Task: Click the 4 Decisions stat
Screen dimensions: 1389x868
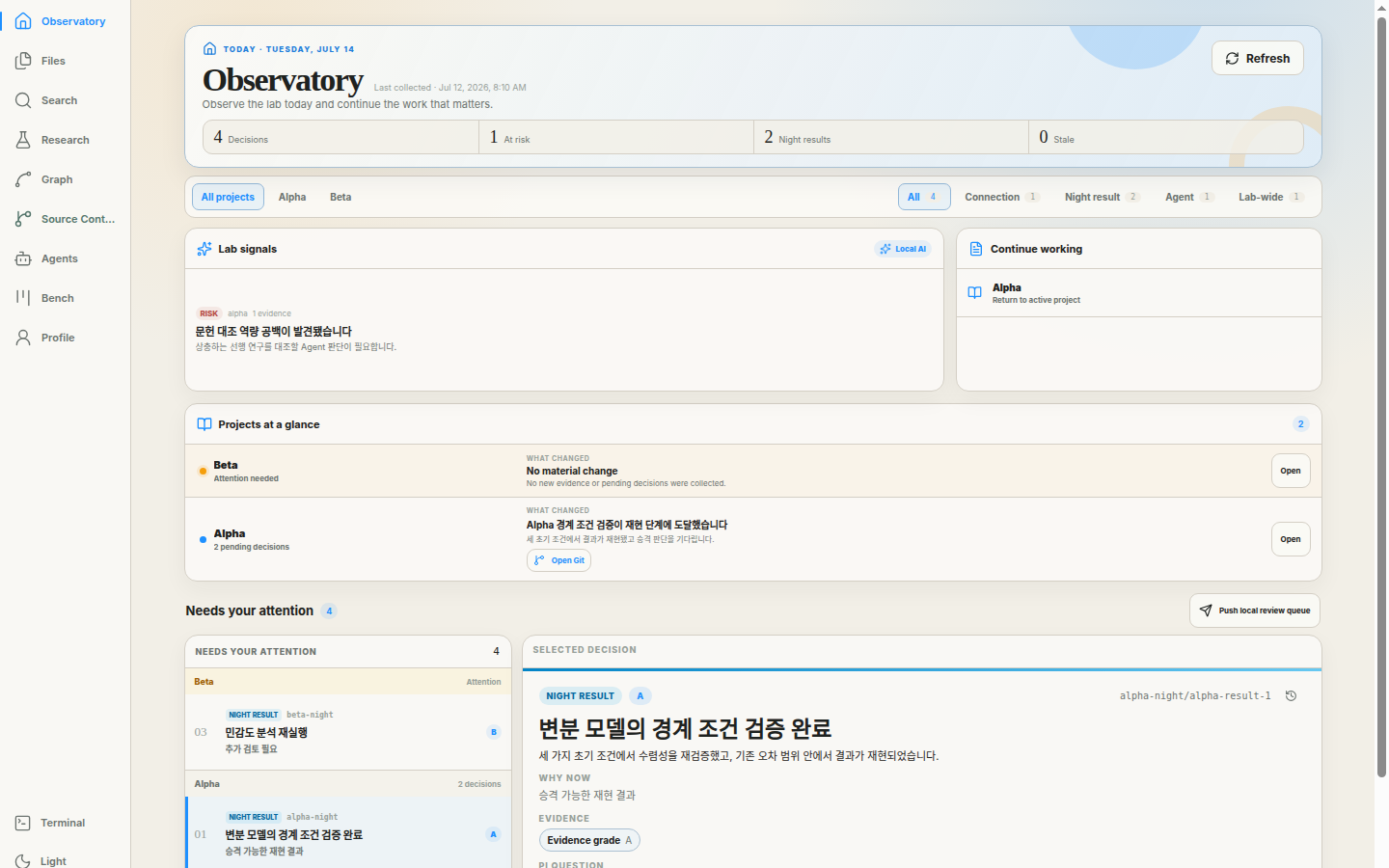Action: coord(340,137)
